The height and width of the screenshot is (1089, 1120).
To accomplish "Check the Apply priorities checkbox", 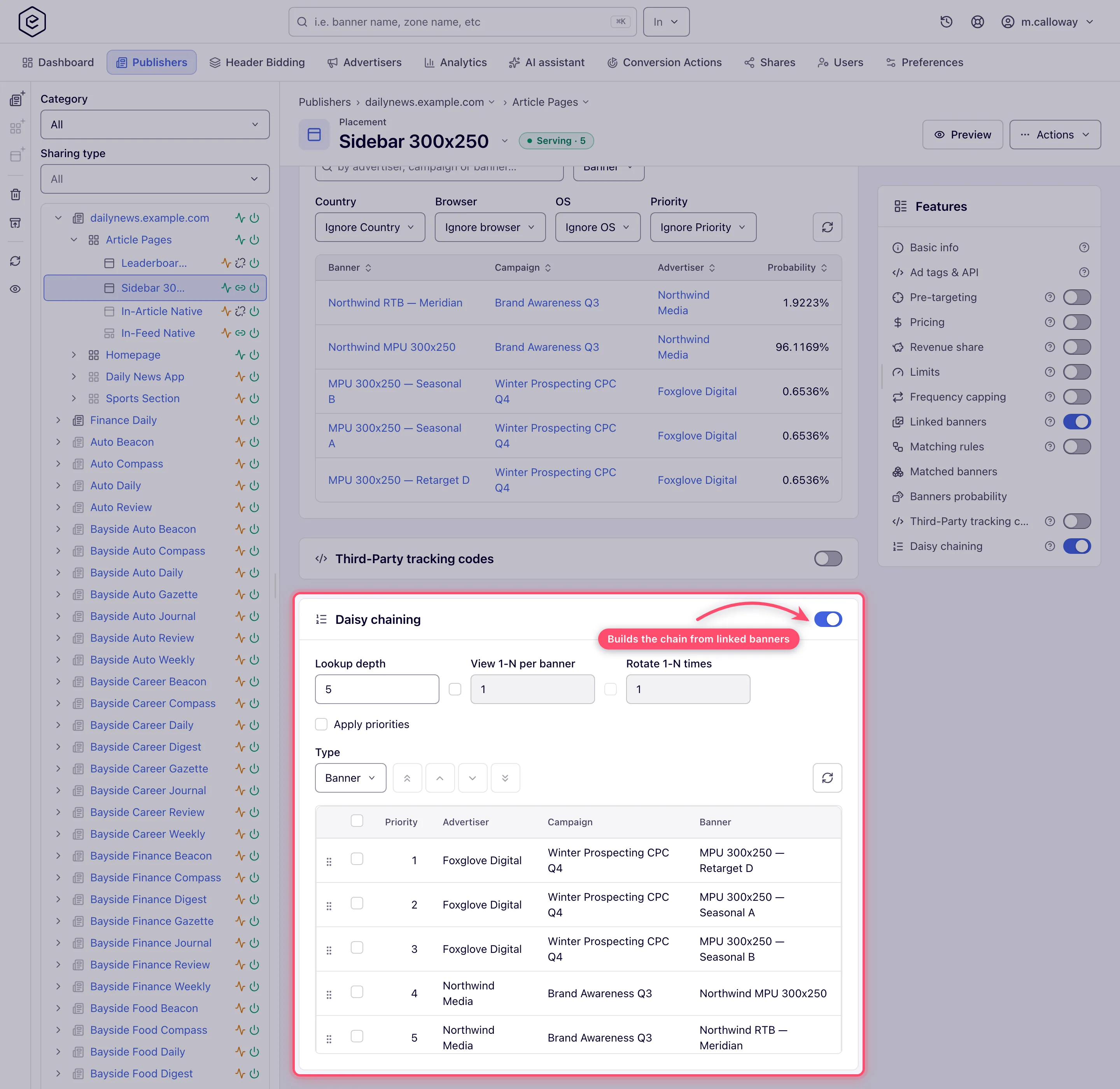I will pyautogui.click(x=322, y=724).
